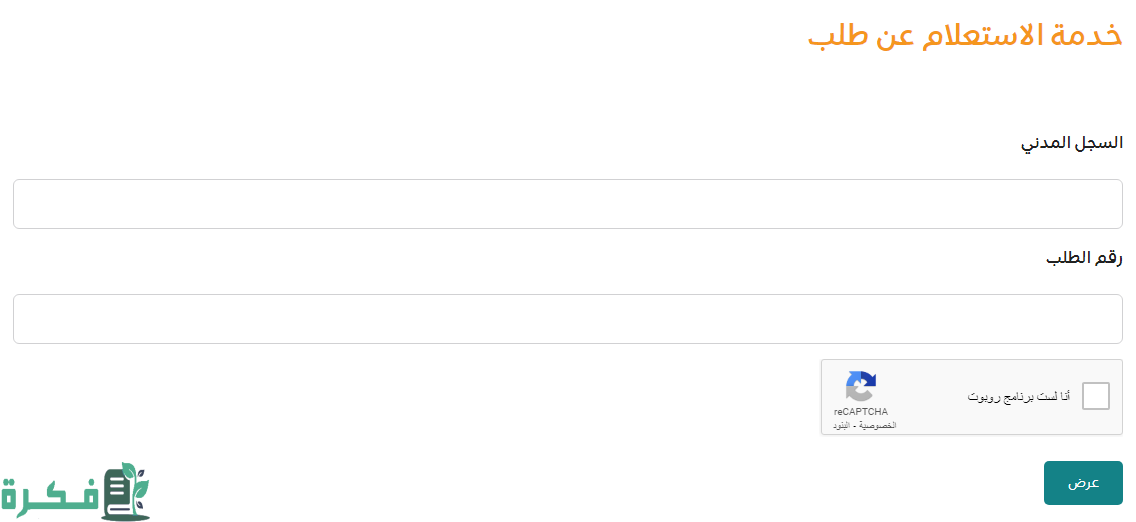Click the خدمة الاستعلام عن طلب heading

[965, 36]
